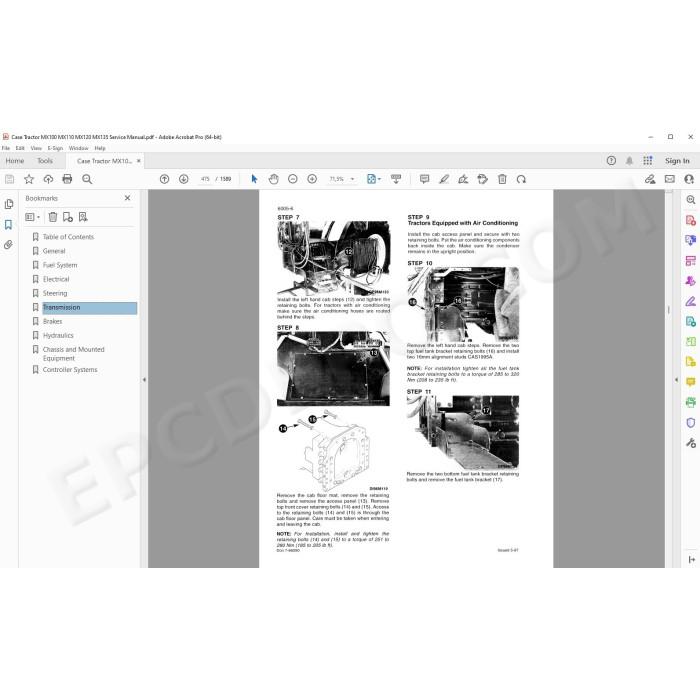Screen dimensions: 700x700
Task: Open the View menu
Action: coord(36,148)
